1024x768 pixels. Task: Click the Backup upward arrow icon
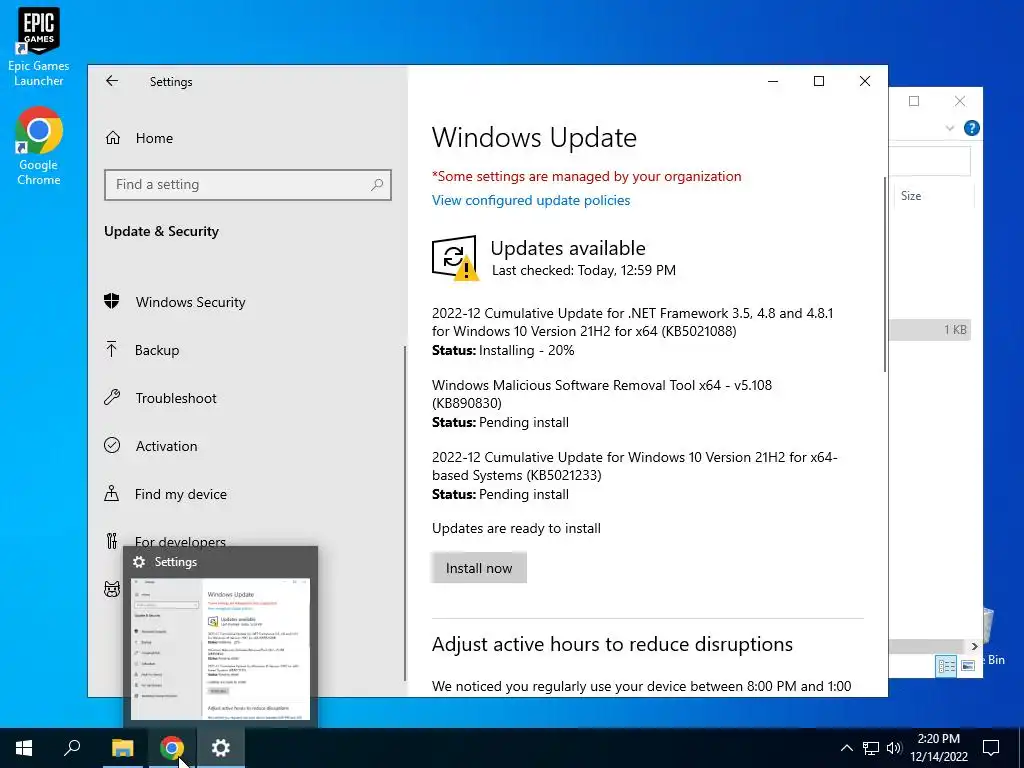pos(112,349)
